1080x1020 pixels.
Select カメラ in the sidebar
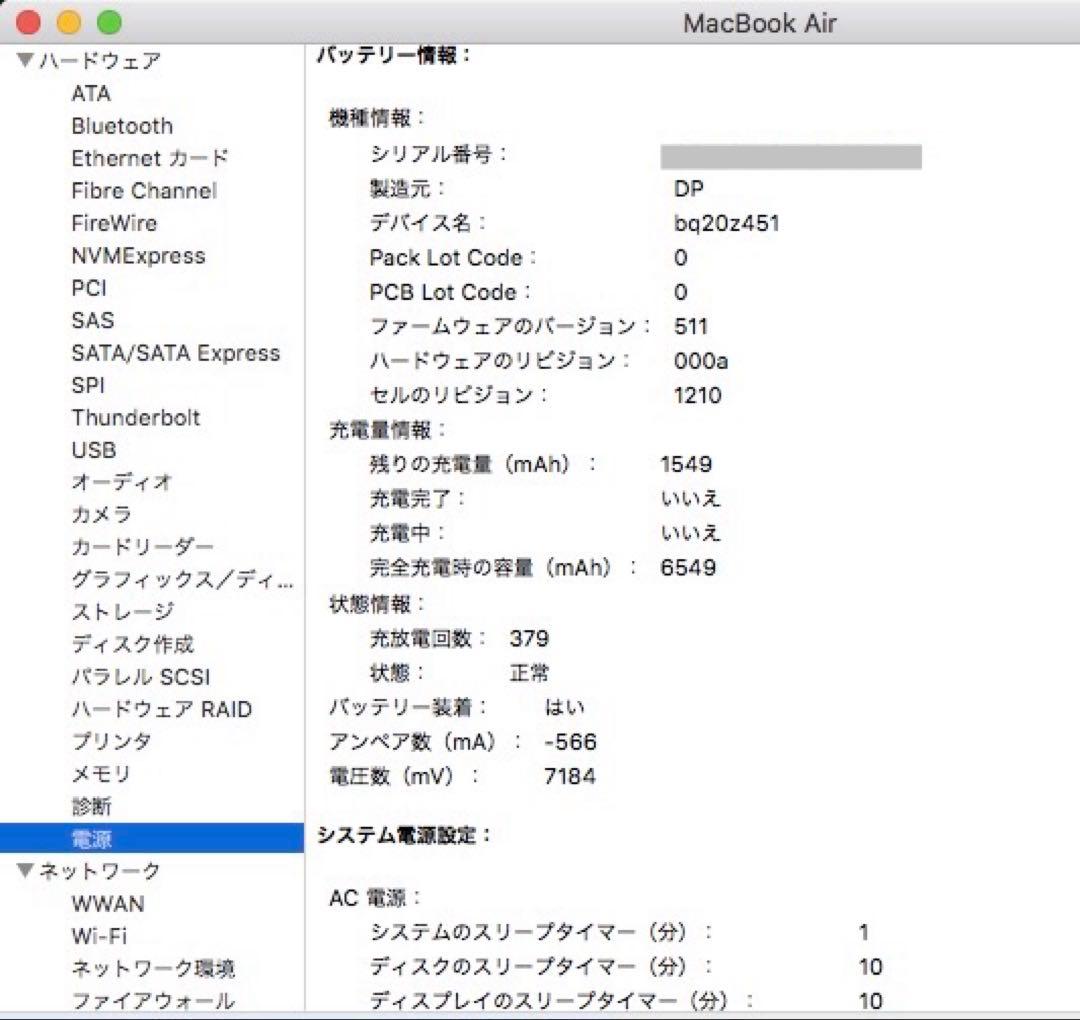101,514
